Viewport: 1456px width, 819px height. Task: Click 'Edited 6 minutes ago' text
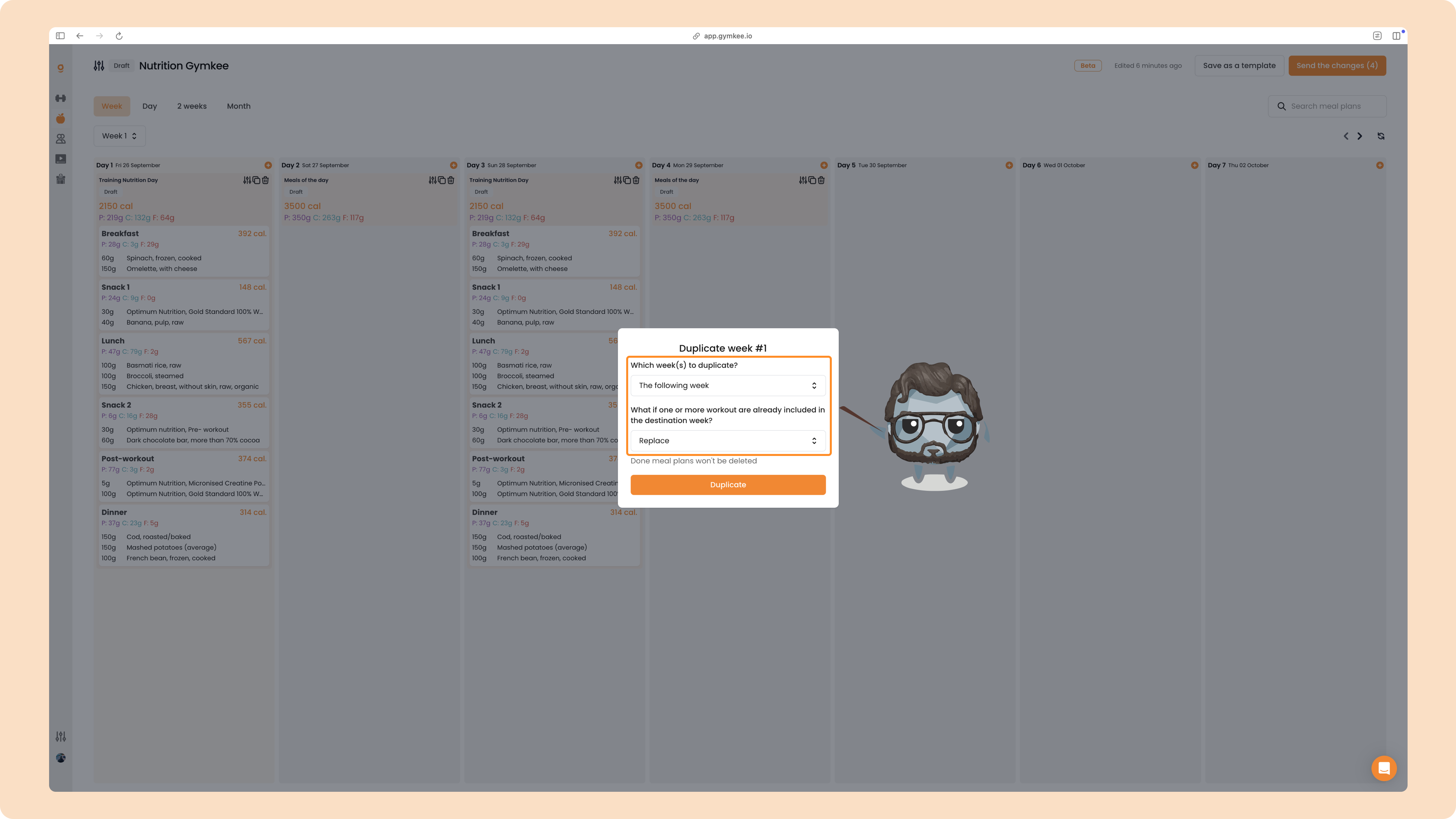click(1148, 66)
